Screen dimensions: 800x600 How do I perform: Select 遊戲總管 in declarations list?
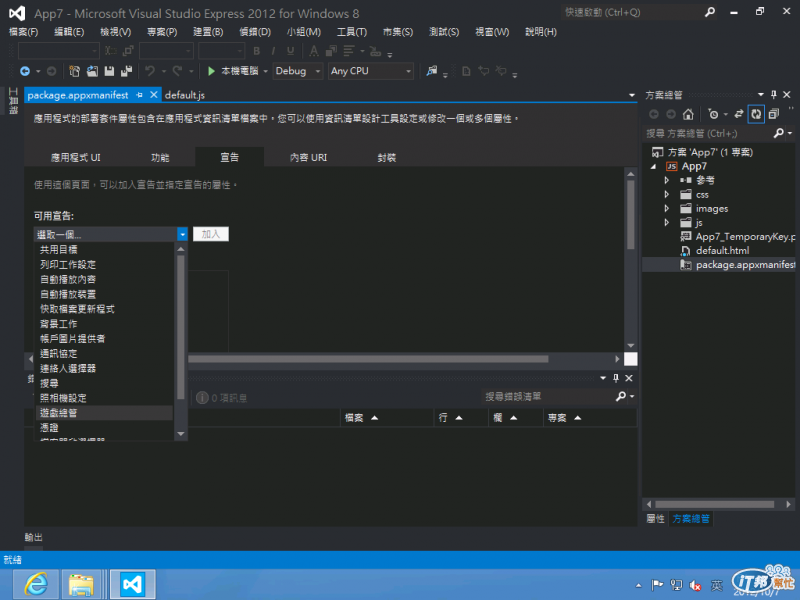pos(105,413)
